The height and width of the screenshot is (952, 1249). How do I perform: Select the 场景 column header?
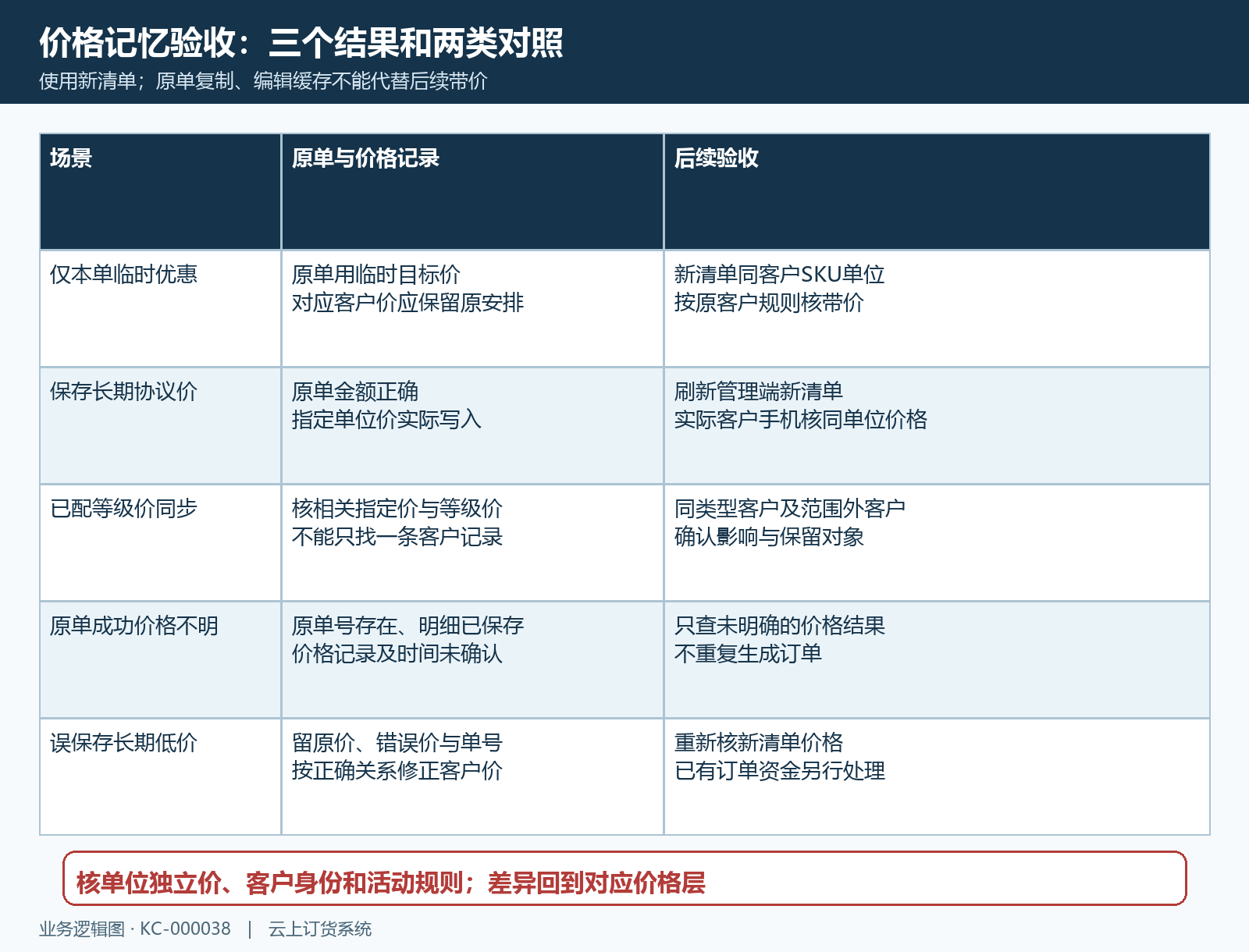point(160,192)
